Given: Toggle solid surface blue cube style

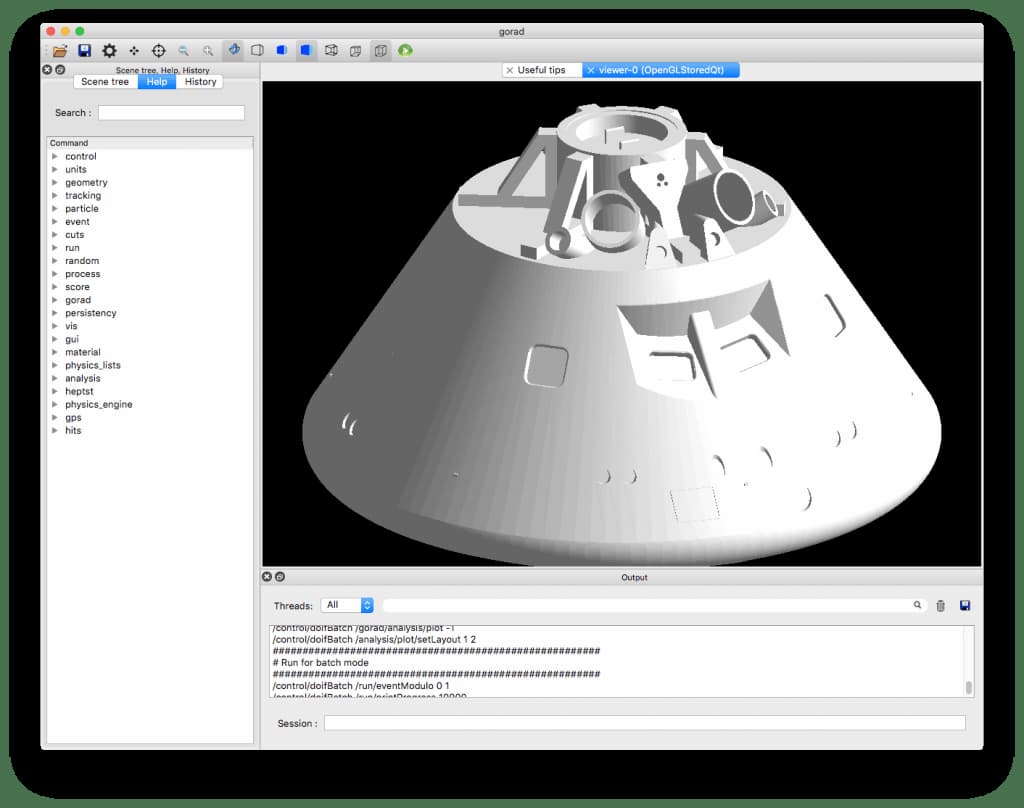Looking at the screenshot, I should [306, 50].
